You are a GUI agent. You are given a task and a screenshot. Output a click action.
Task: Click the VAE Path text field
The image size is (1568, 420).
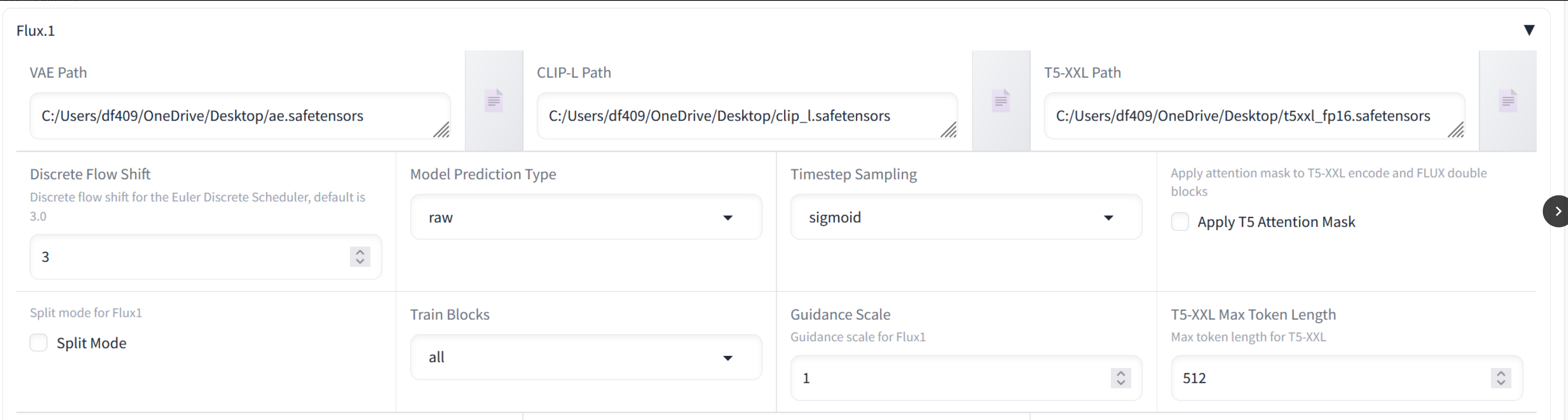[x=231, y=116]
